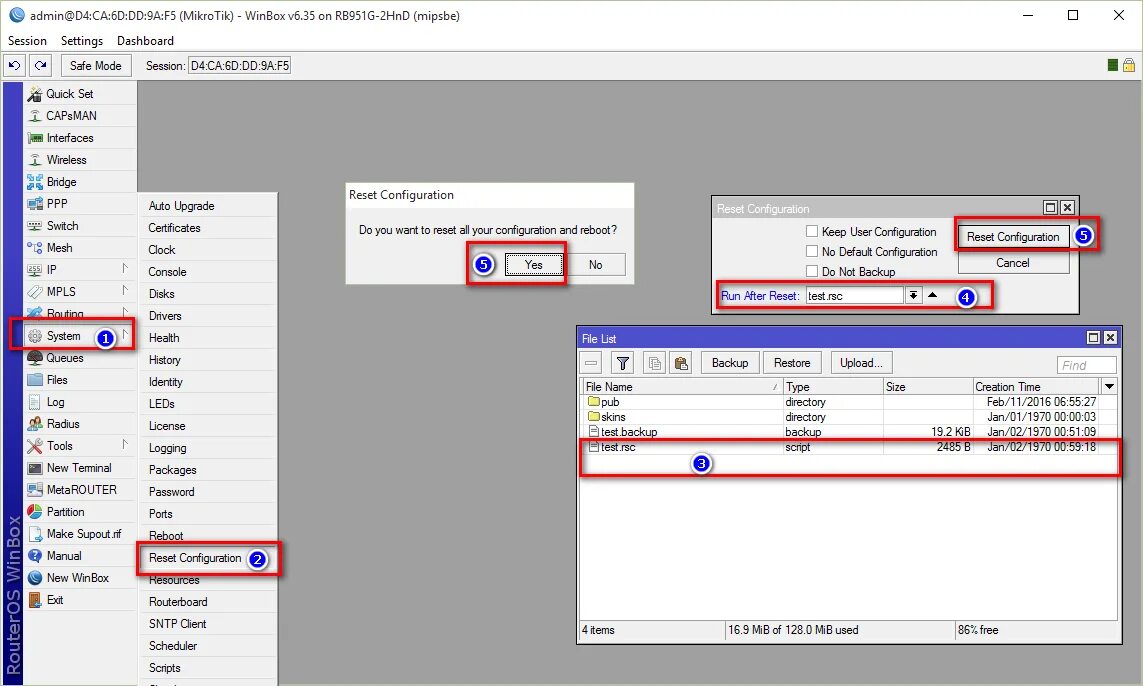Open File List column chooser dropdown
The image size is (1143, 686).
coord(1109,386)
